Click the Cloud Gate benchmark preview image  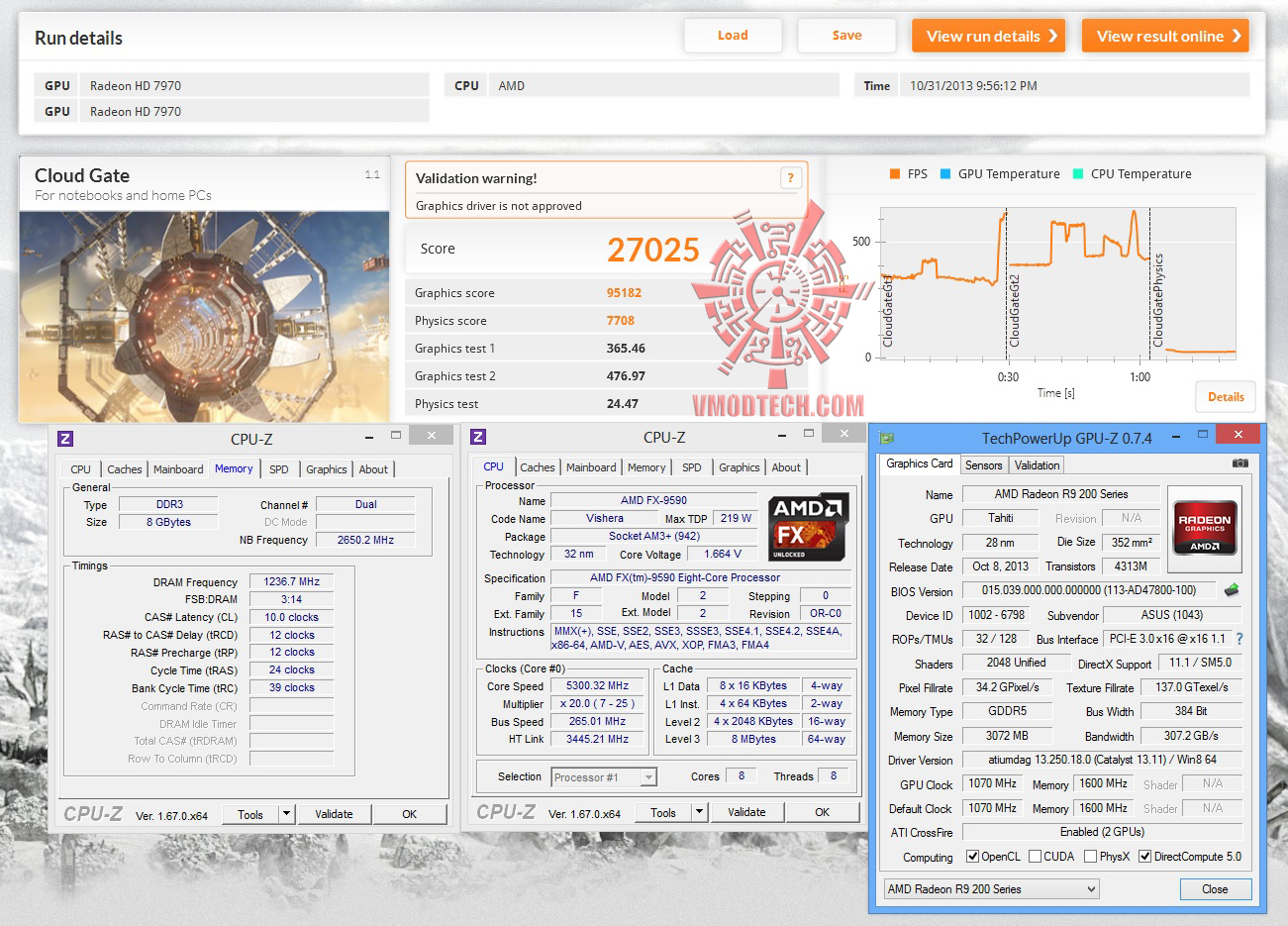[x=204, y=317]
